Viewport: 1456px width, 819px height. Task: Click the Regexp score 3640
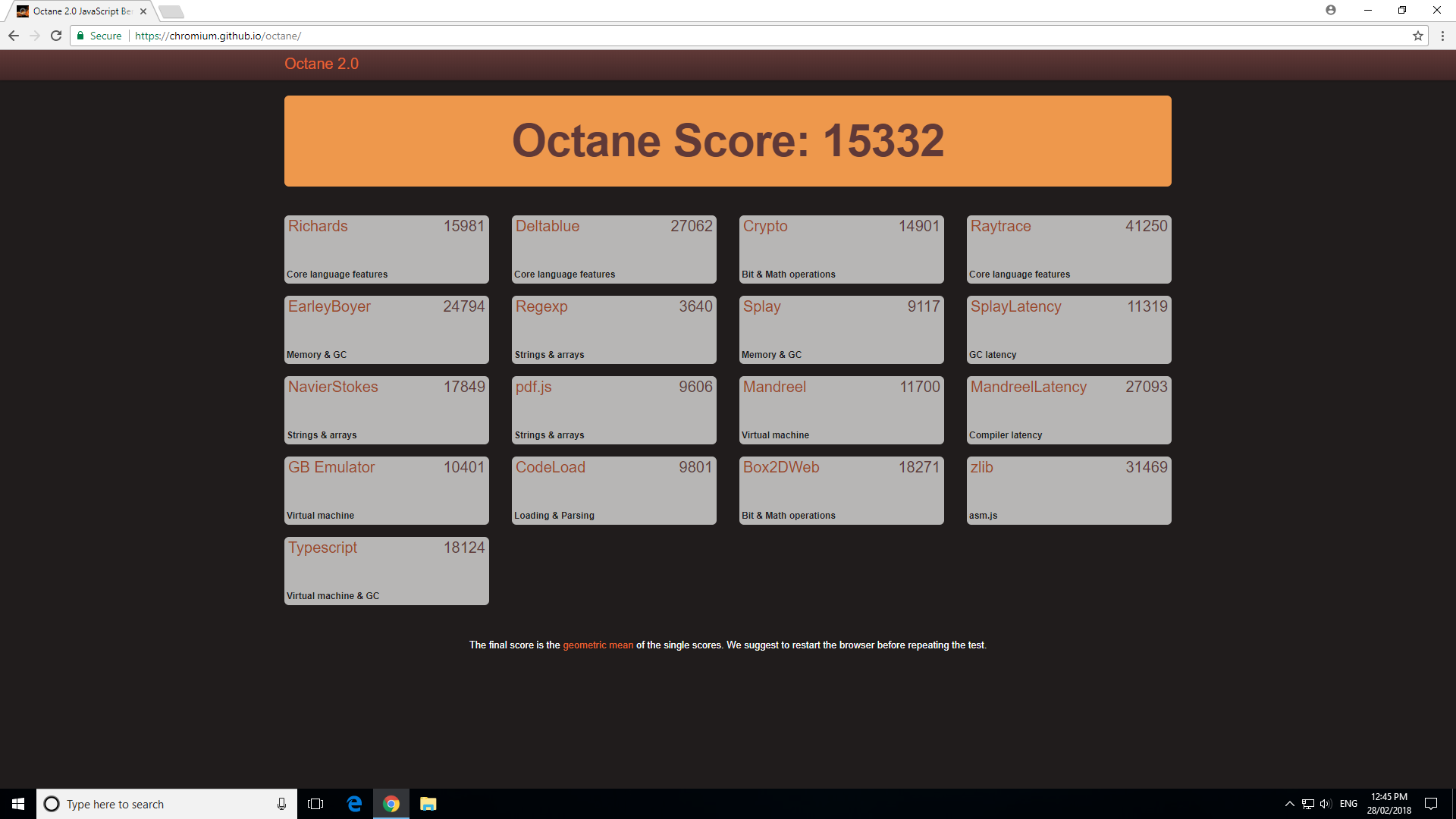click(x=695, y=306)
